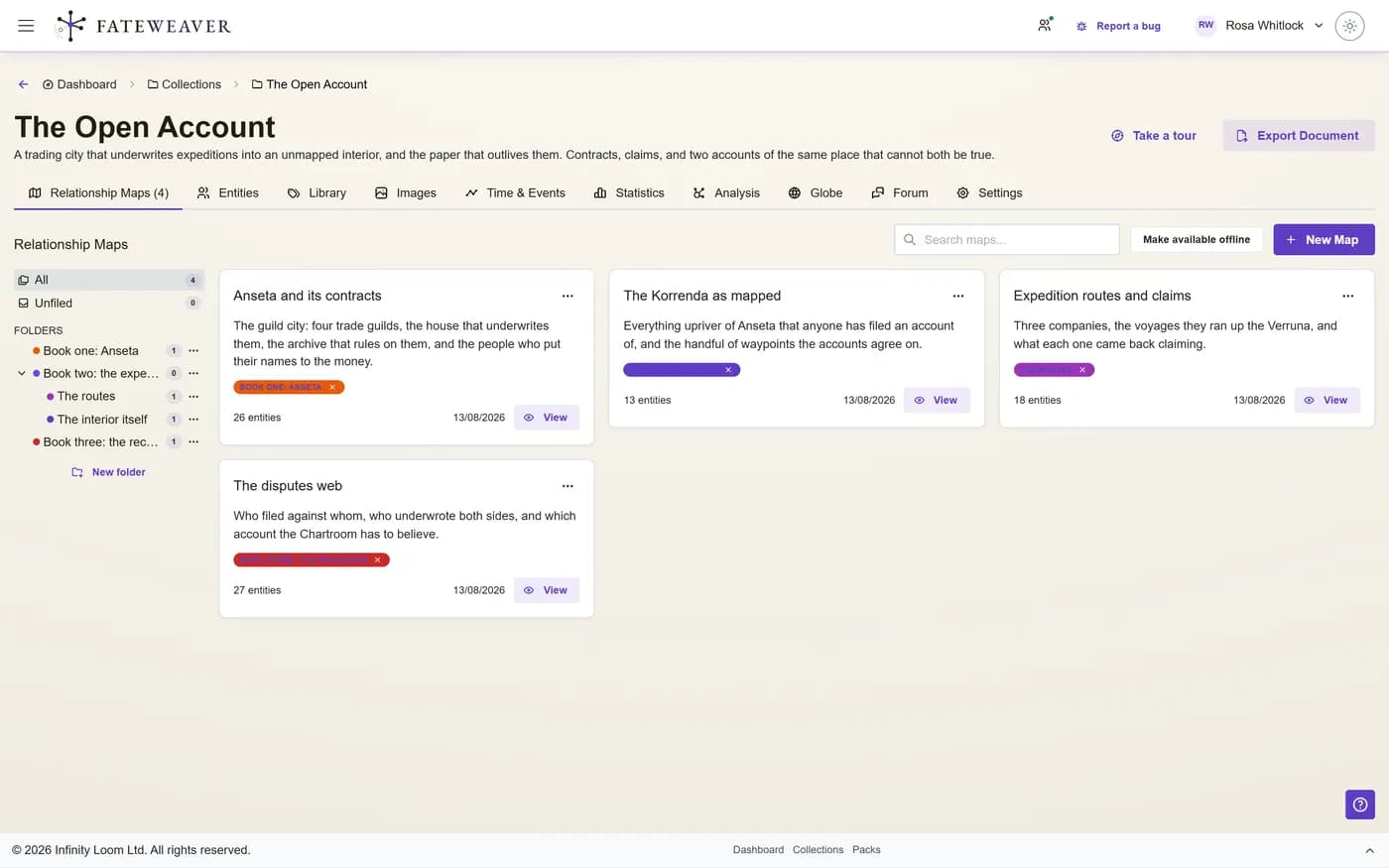This screenshot has width=1389, height=868.
Task: Open the Globe tab
Action: 816,192
